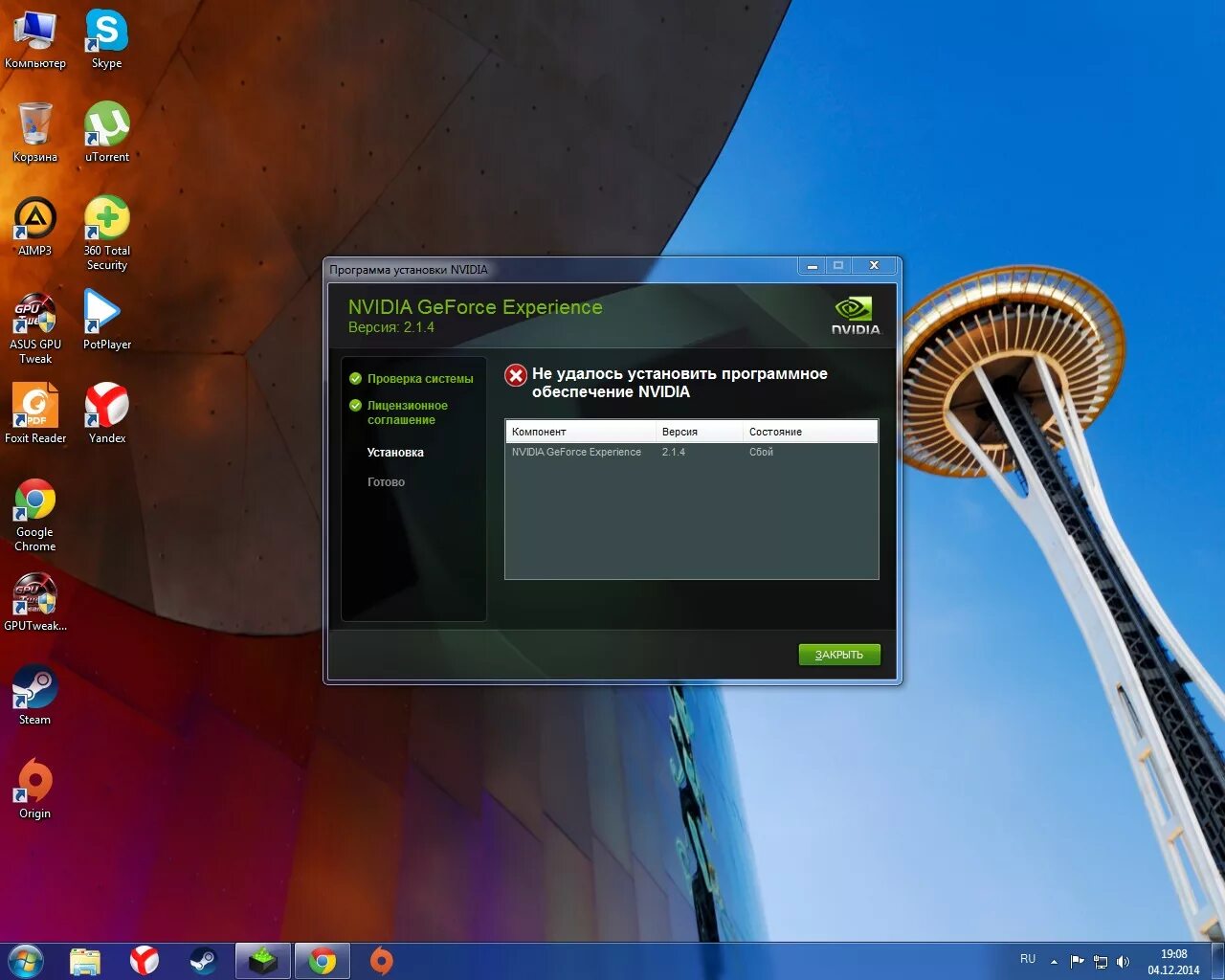Select the Проверка системы step
The height and width of the screenshot is (980, 1225).
[x=412, y=379]
